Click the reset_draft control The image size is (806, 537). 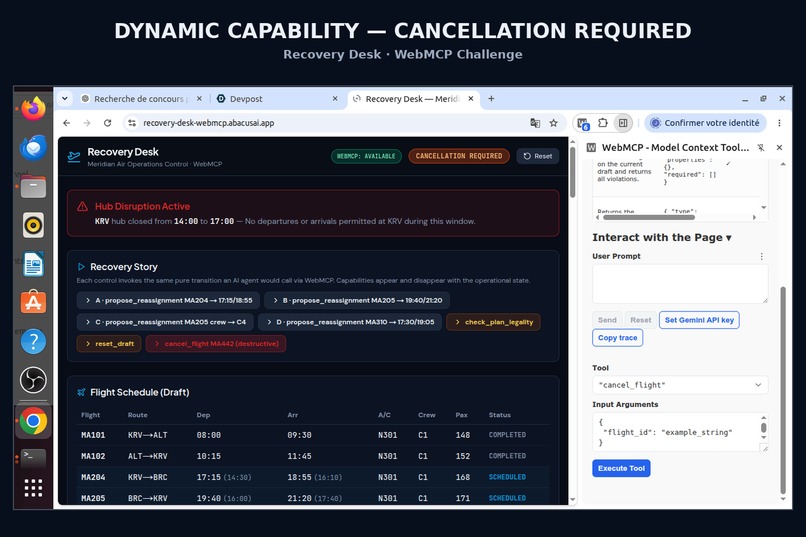tap(109, 344)
